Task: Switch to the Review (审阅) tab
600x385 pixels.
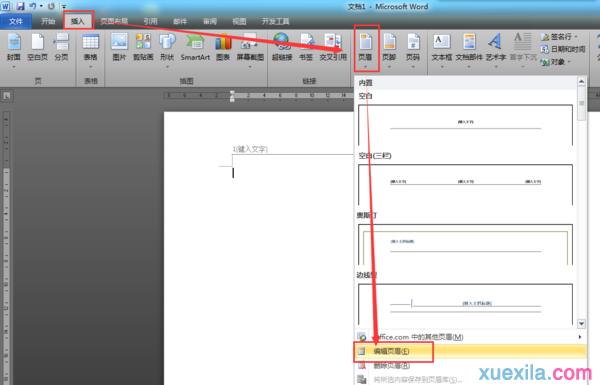Action: pyautogui.click(x=210, y=21)
